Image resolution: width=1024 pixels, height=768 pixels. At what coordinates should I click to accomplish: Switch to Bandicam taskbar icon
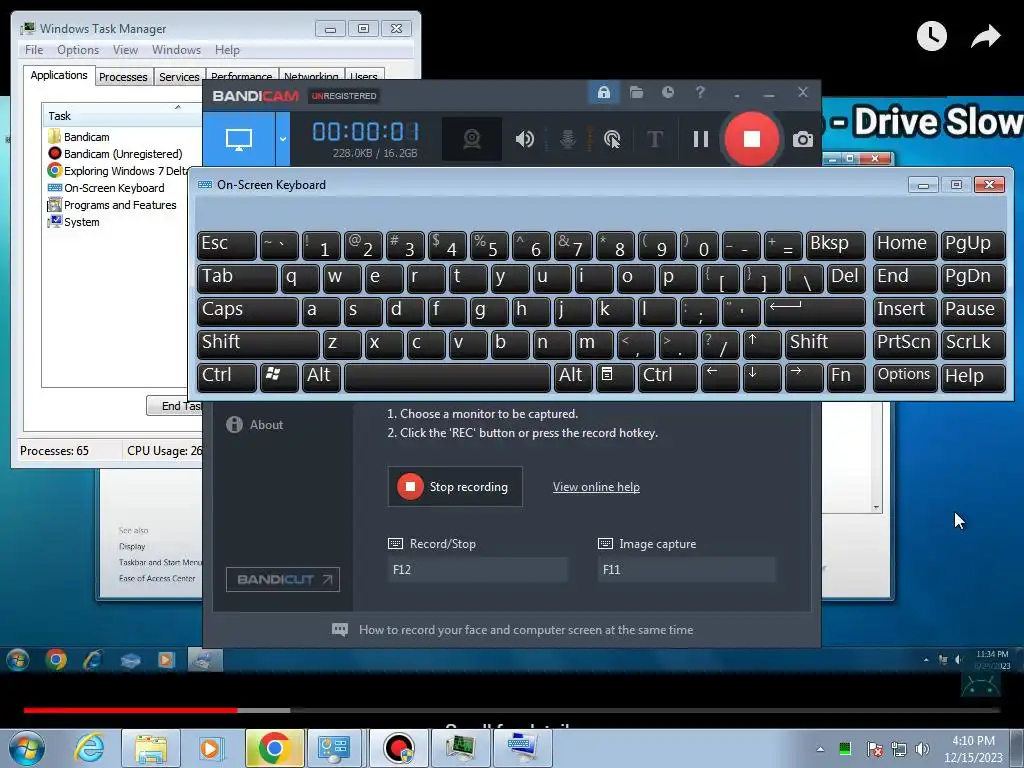tap(399, 748)
